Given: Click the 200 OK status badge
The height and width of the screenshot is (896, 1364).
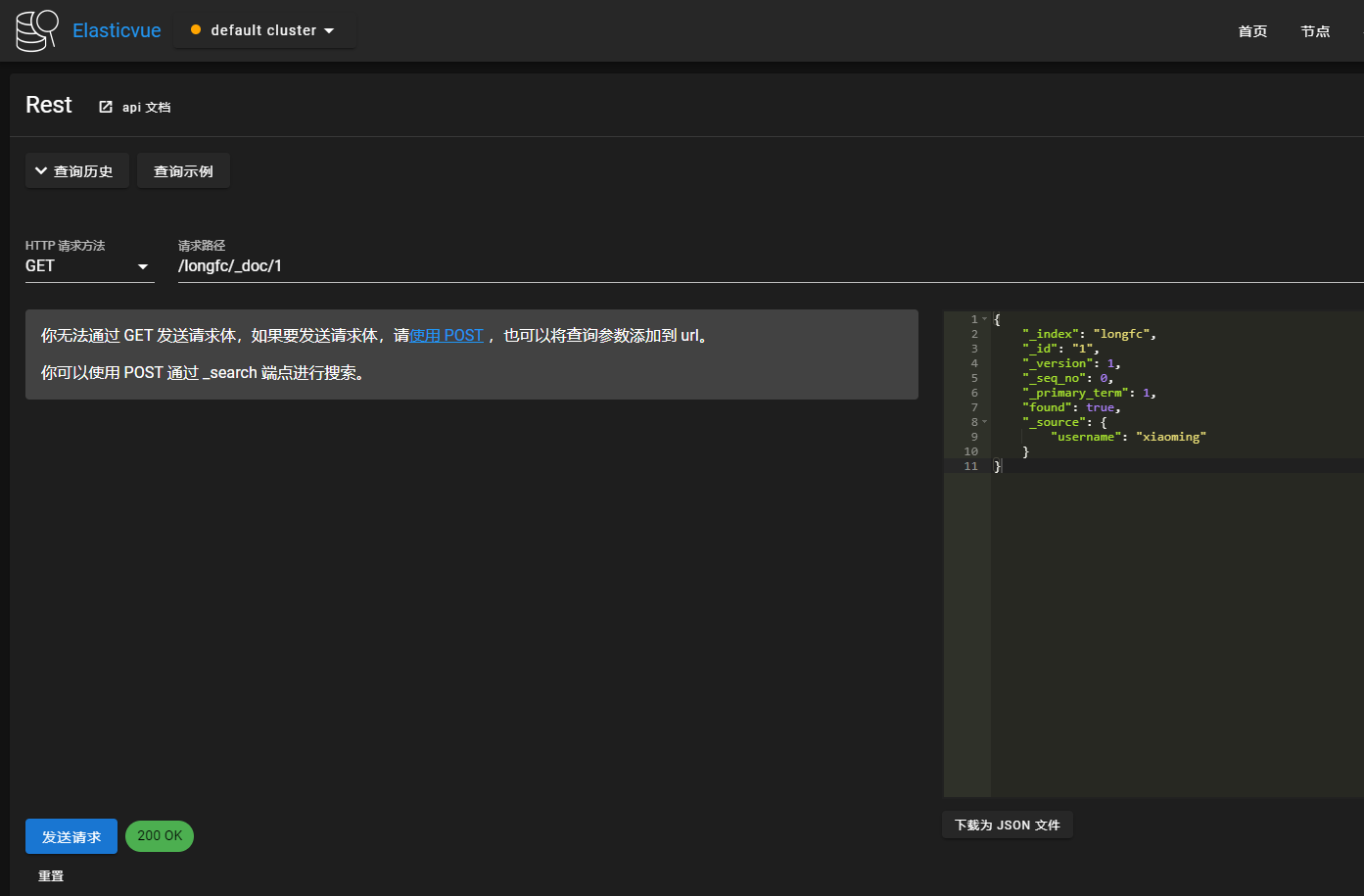Looking at the screenshot, I should point(160,836).
